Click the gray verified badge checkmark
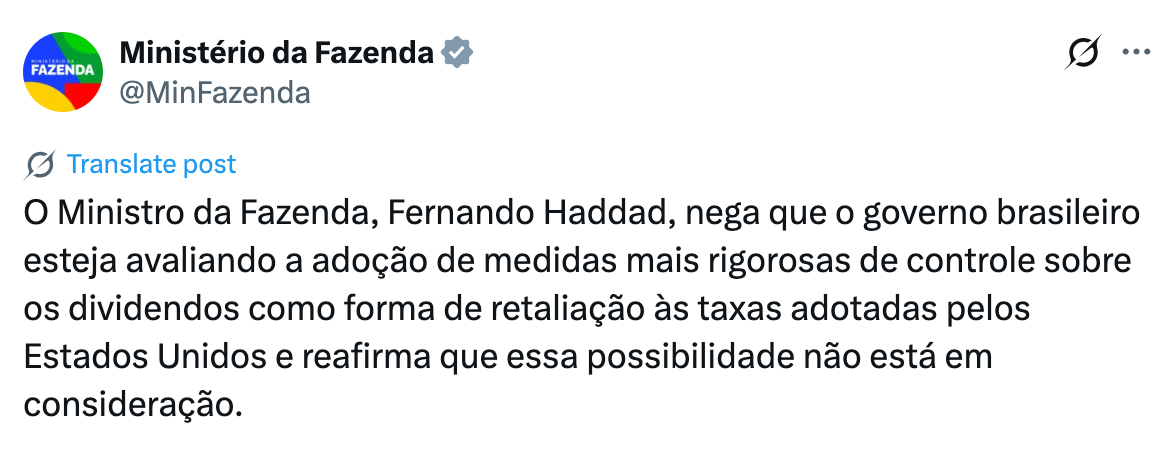Viewport: 1168px width, 454px height. tap(457, 53)
